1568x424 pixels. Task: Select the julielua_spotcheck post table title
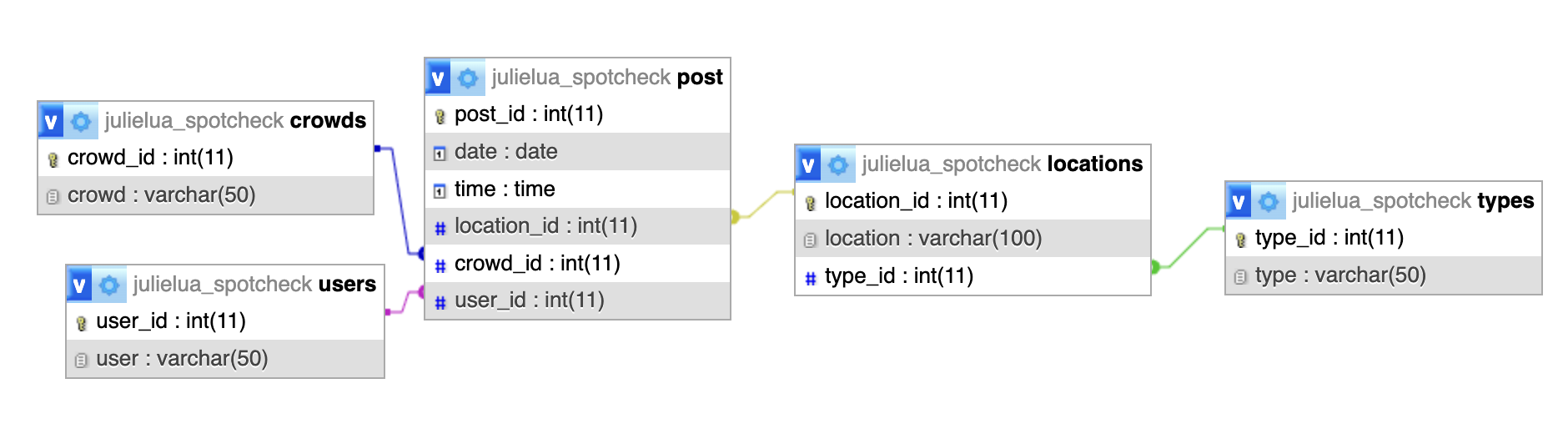pos(606,78)
